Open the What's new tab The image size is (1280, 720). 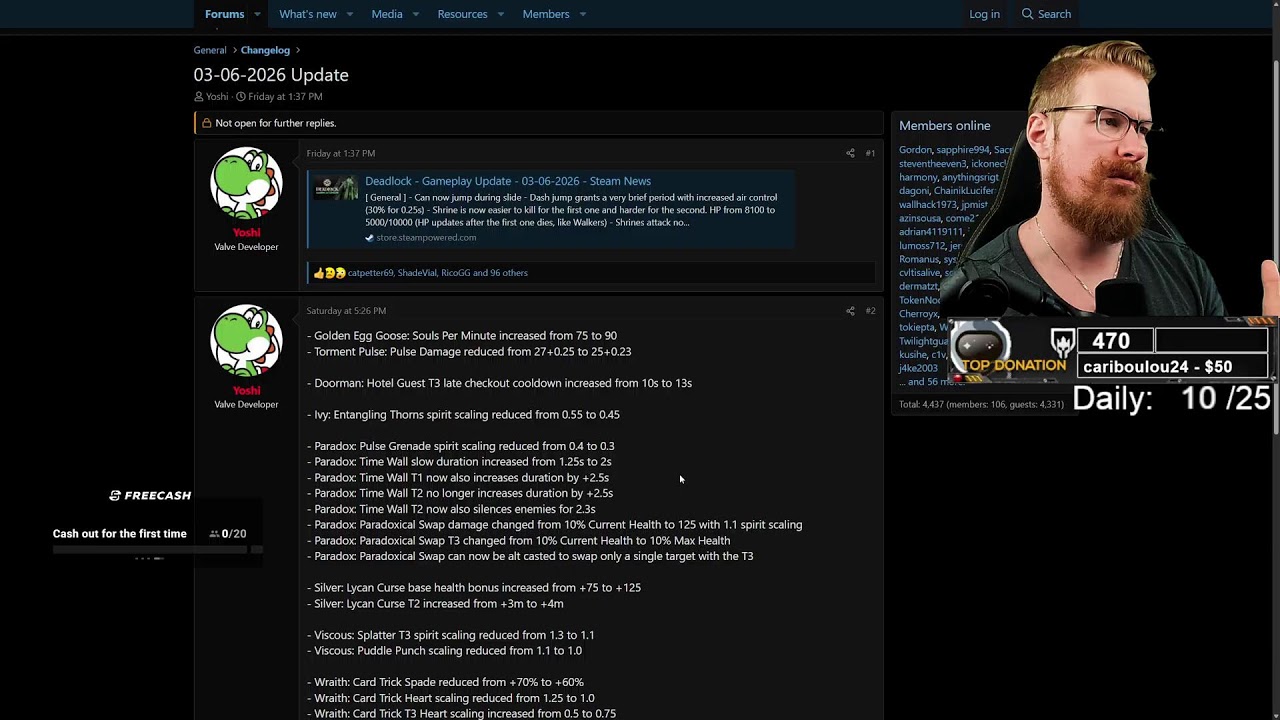(308, 14)
